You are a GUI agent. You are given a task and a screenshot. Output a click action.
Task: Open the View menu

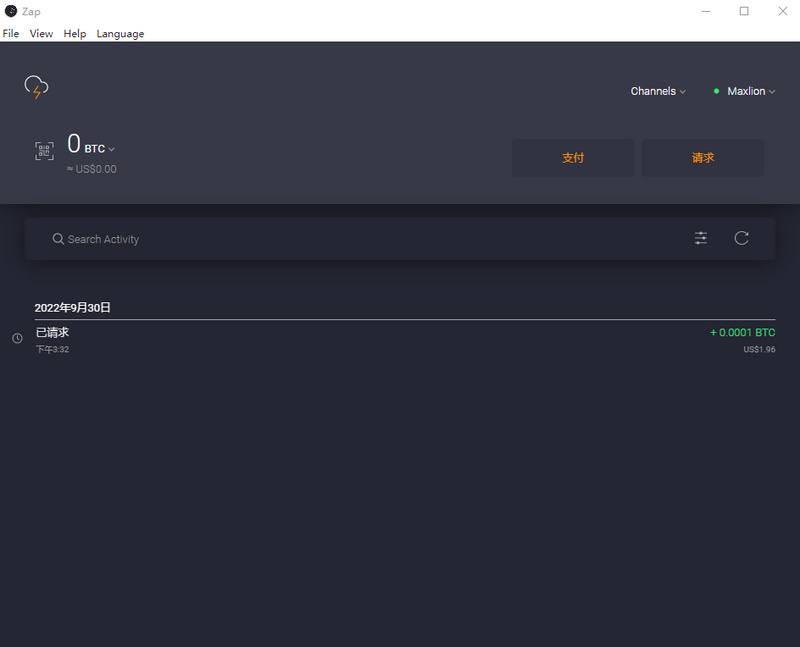[41, 34]
